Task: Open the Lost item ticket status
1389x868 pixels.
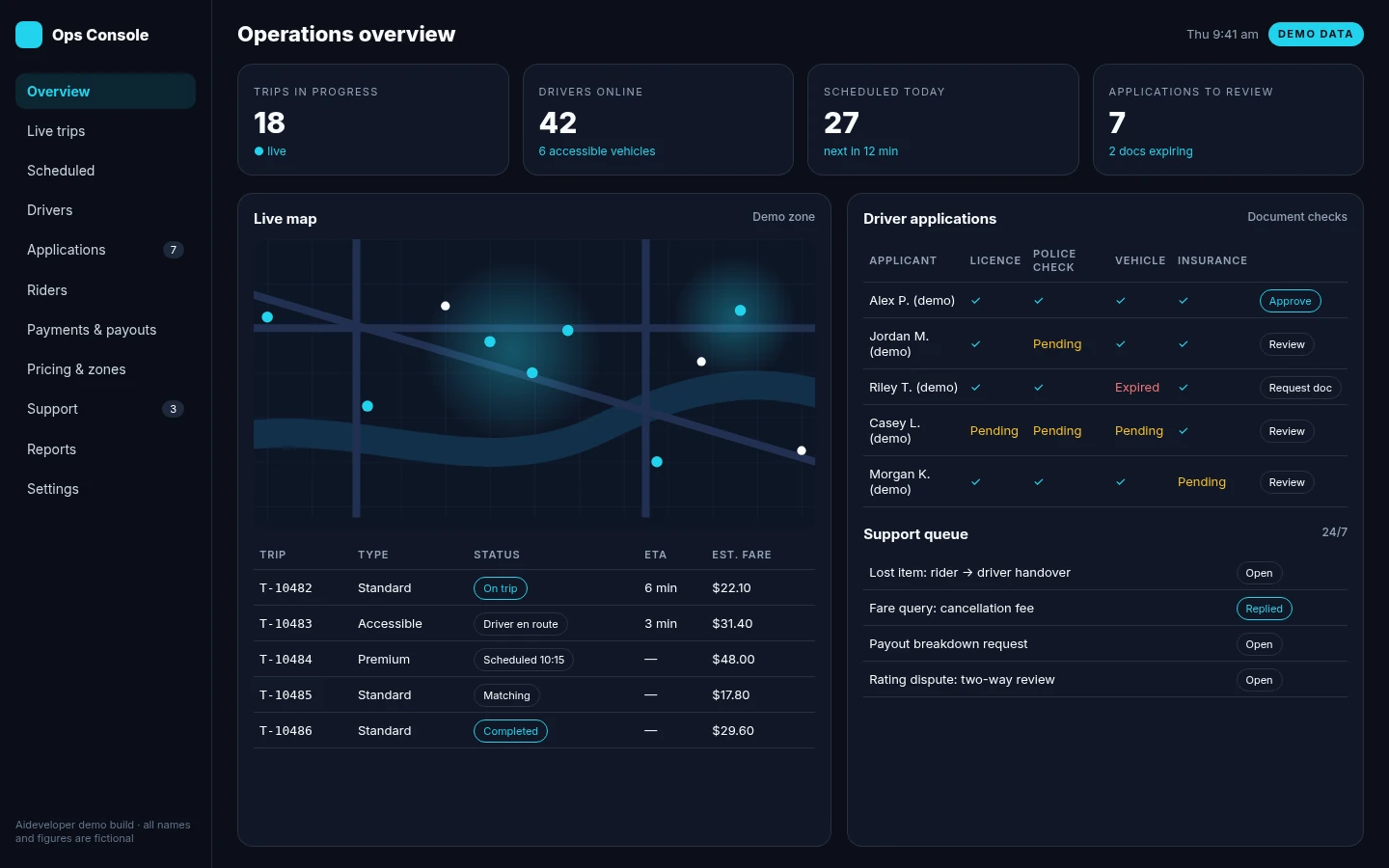Action: click(1259, 573)
